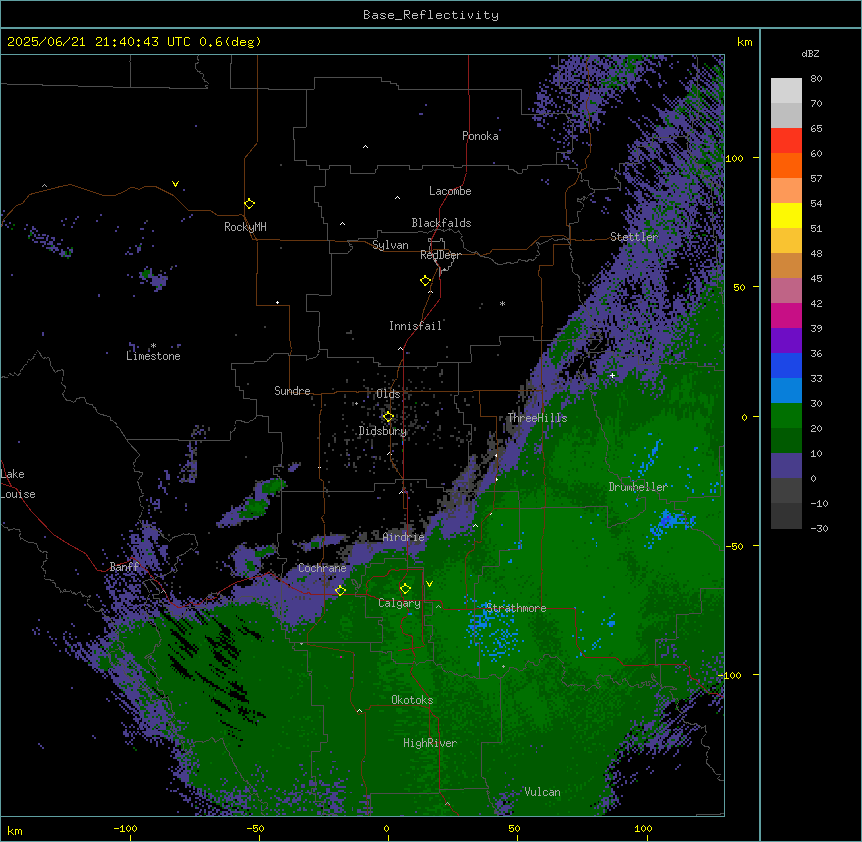Click the yellow station marker above Calgary label

click(x=405, y=589)
